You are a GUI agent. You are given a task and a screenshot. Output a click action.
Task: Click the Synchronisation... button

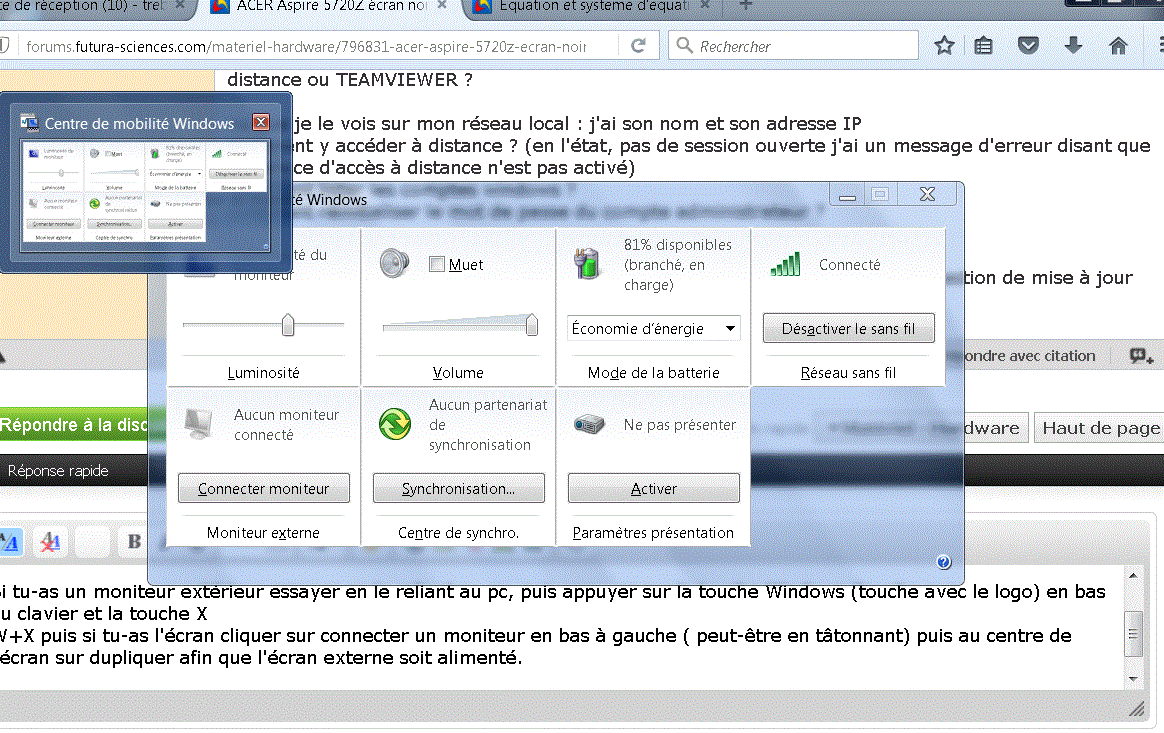[x=458, y=489]
